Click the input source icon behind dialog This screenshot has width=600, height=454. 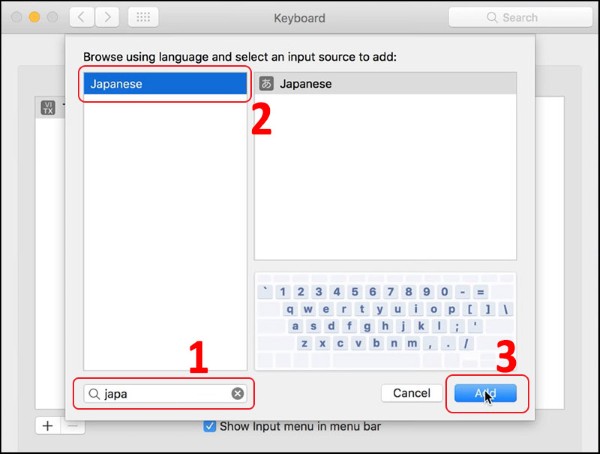point(47,107)
